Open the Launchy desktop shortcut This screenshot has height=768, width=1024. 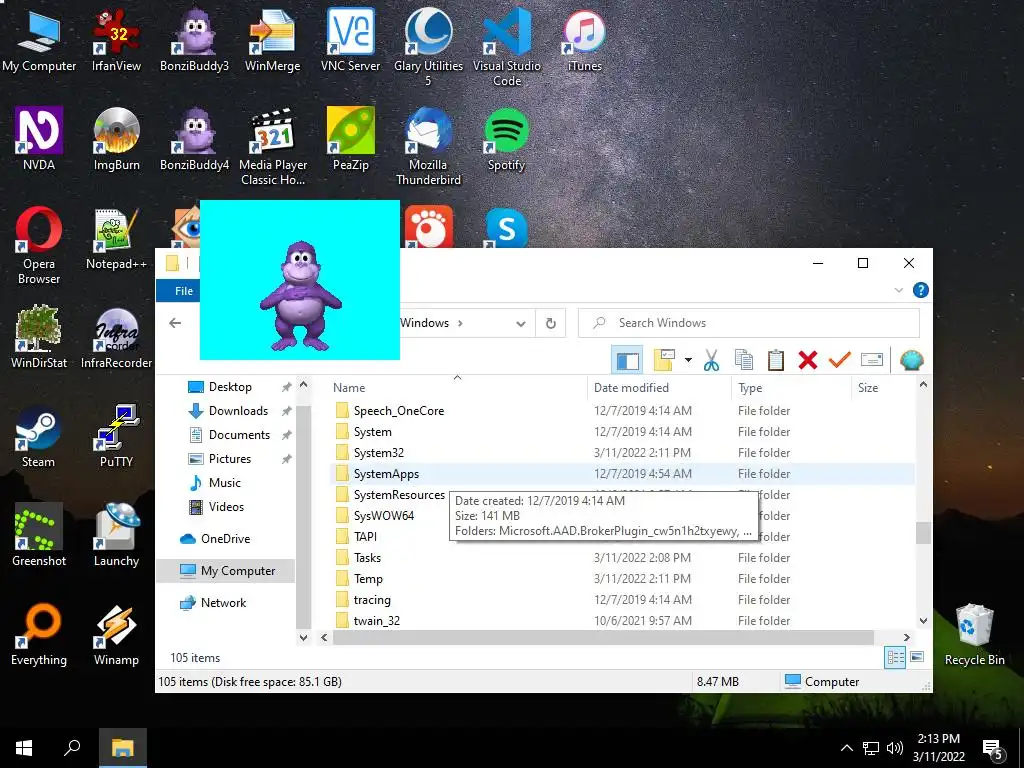(116, 535)
